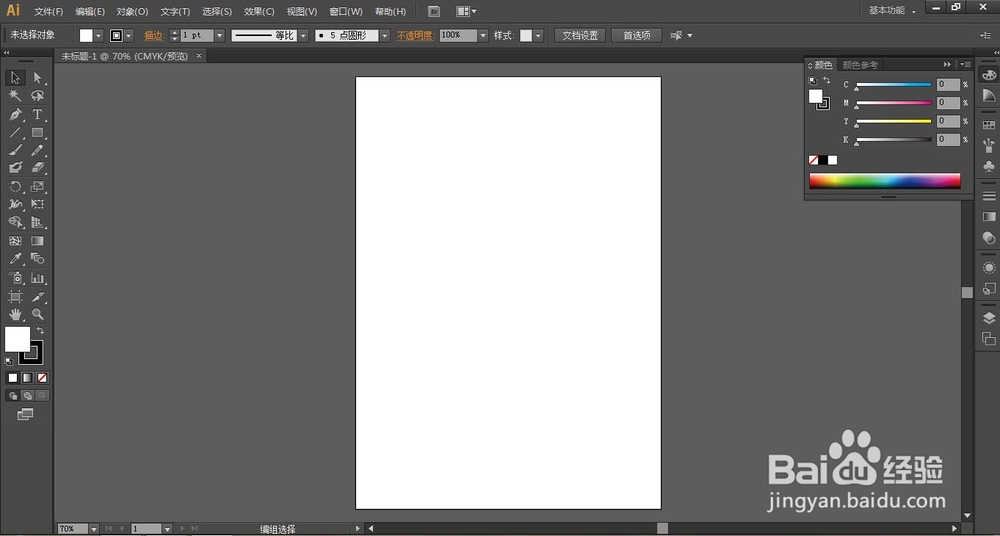Select the Shape Builder tool
This screenshot has height=536, width=1000.
[15, 222]
